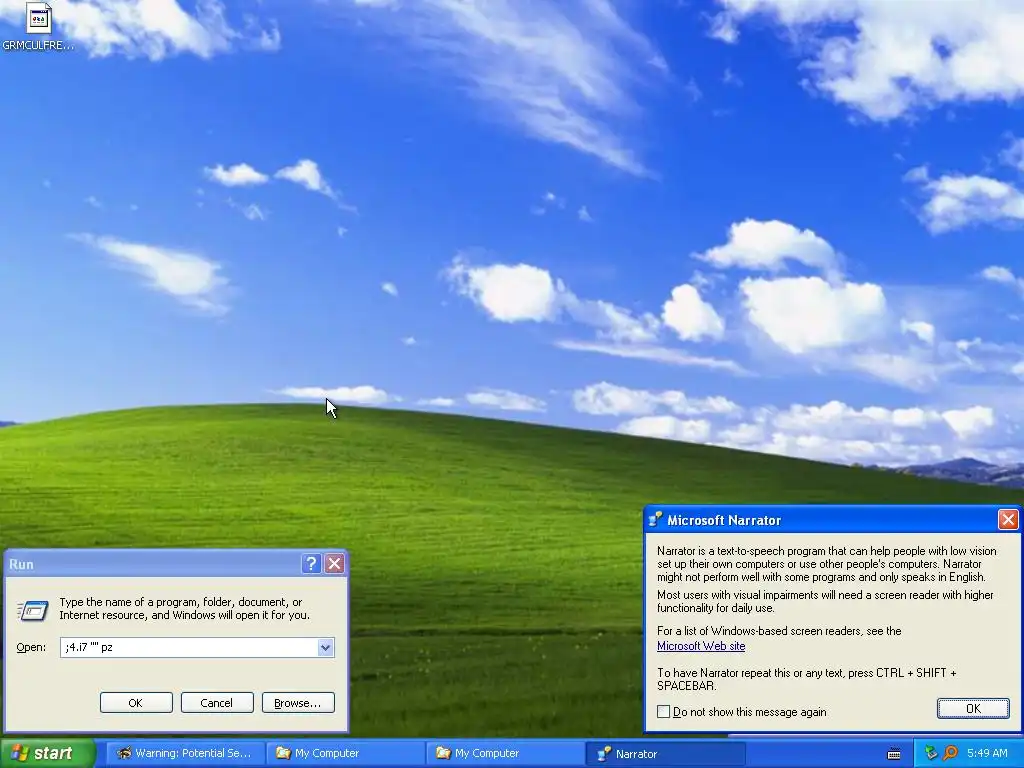This screenshot has width=1024, height=768.
Task: Switch to Warning: Potential Se... taskbar button
Action: click(185, 754)
